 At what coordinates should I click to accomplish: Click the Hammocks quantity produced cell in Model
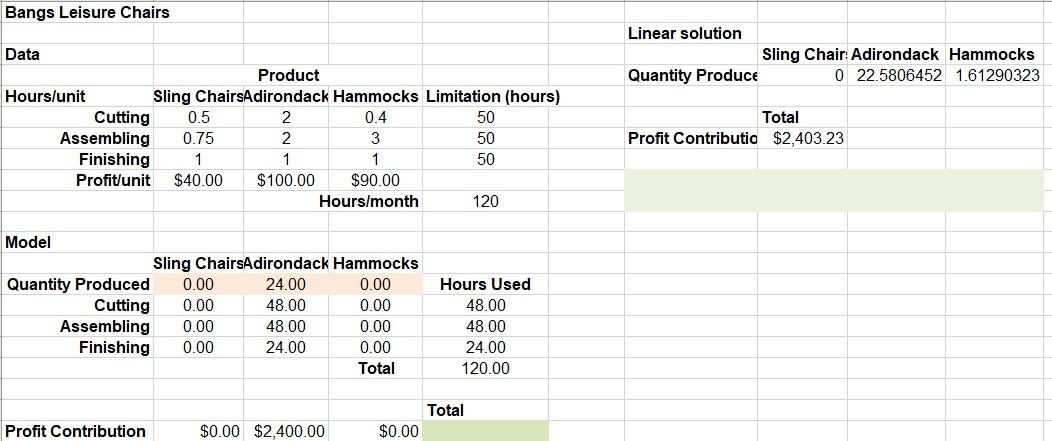tap(375, 284)
